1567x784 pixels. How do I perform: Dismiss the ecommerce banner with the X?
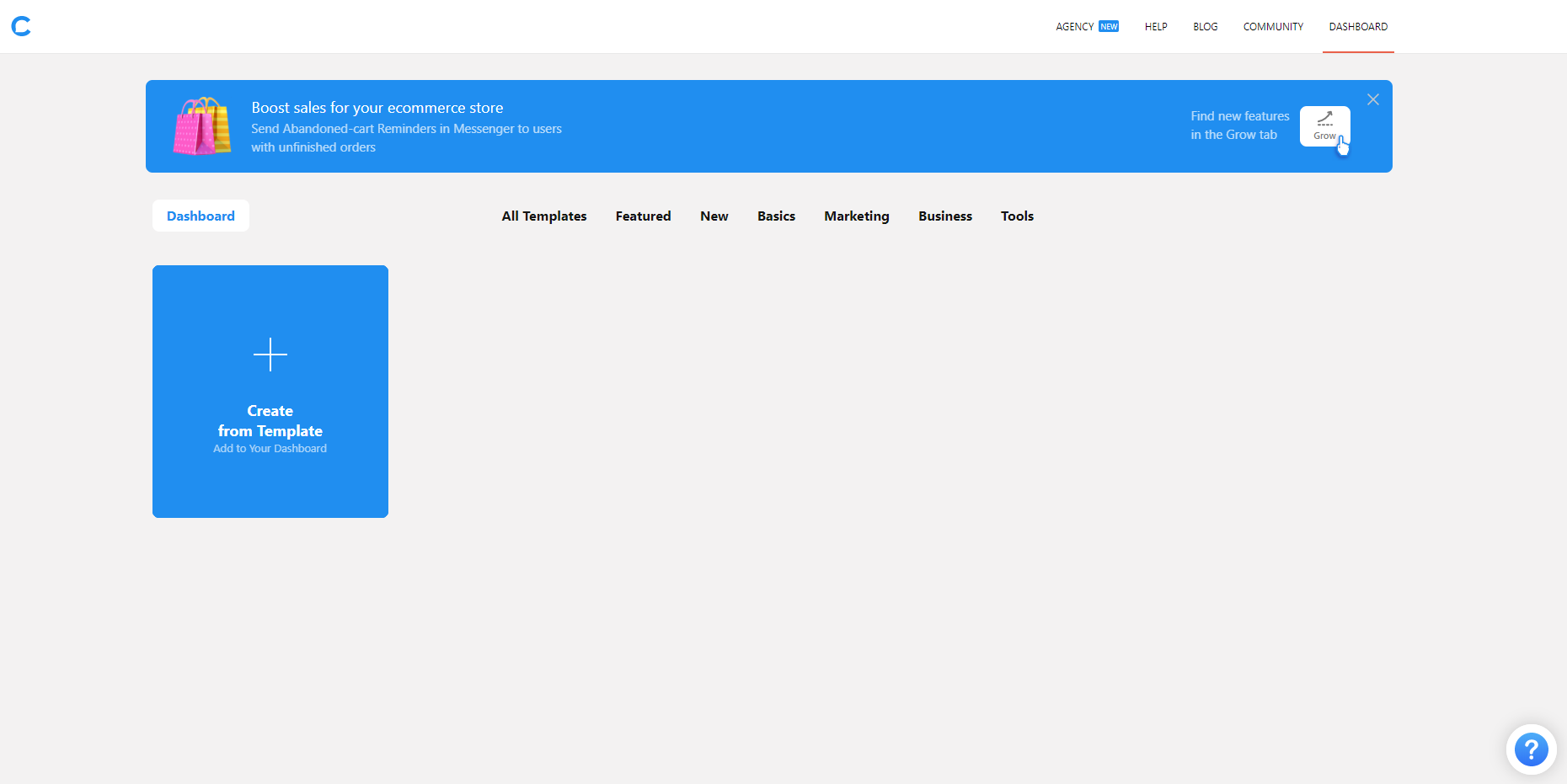point(1372,99)
